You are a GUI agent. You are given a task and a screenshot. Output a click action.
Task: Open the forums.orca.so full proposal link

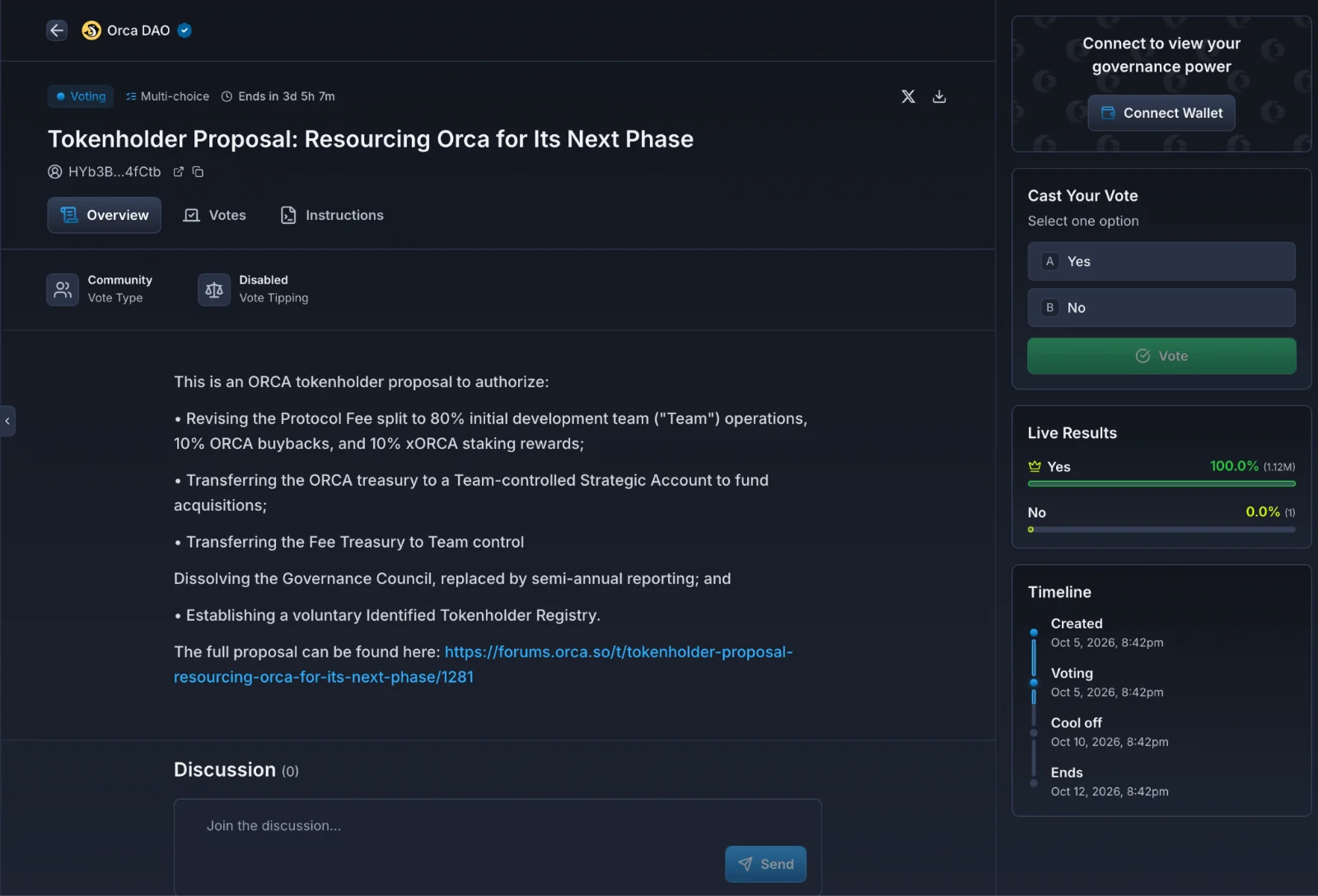pos(483,664)
